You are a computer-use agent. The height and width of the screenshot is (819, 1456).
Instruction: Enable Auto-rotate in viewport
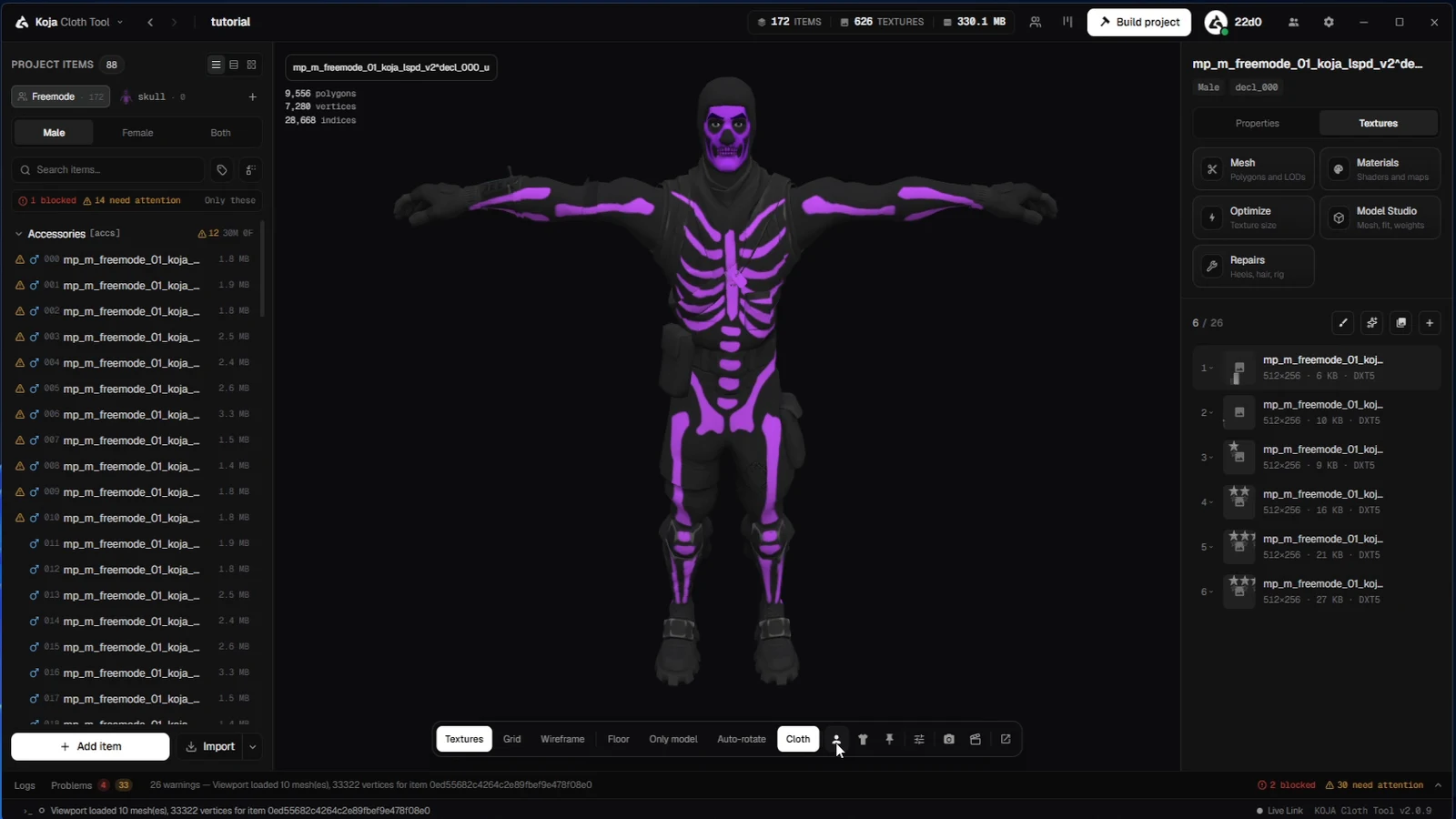click(x=742, y=739)
